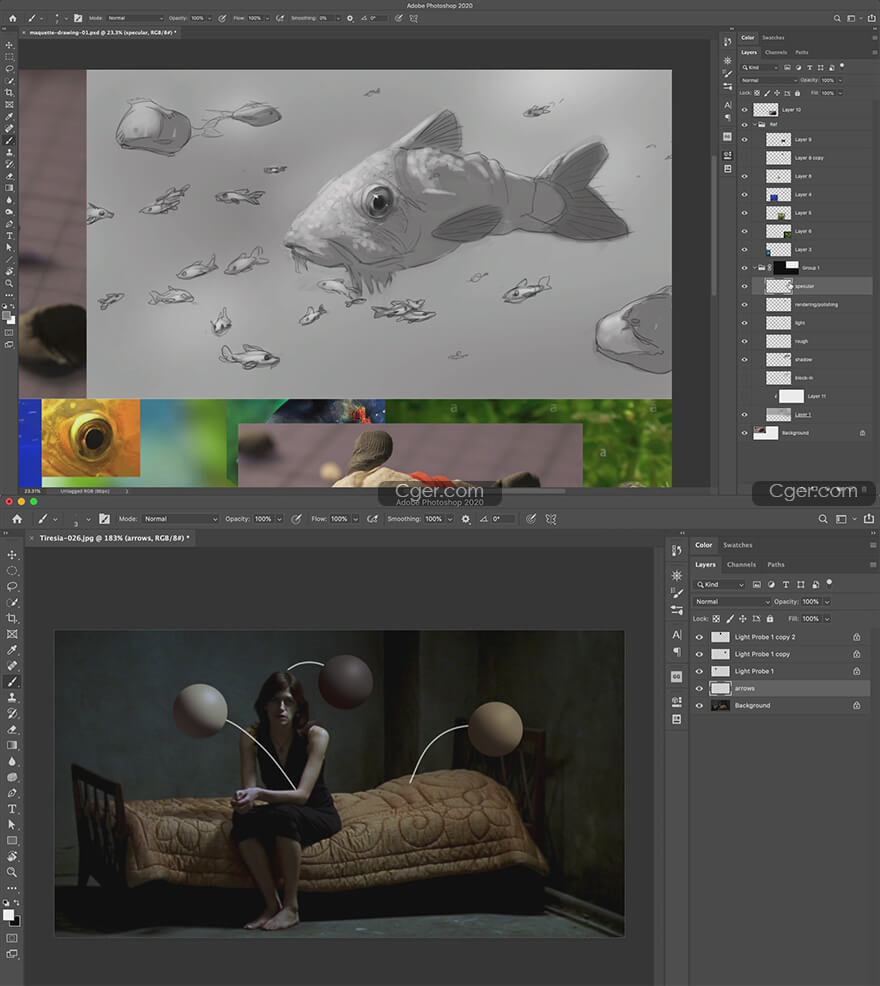Collapse Ref group in upper Layers panel

pyautogui.click(x=755, y=125)
